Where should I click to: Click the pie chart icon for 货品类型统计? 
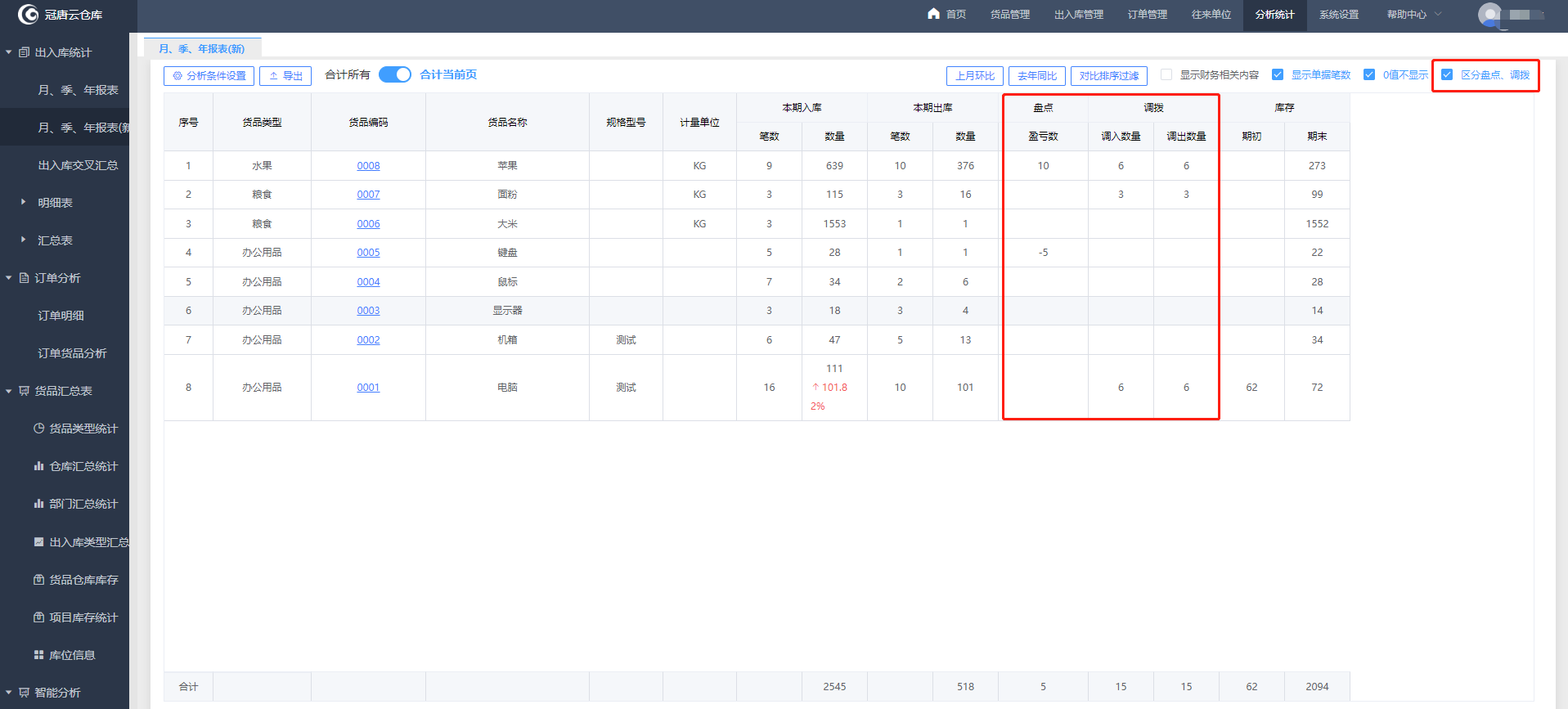[38, 429]
